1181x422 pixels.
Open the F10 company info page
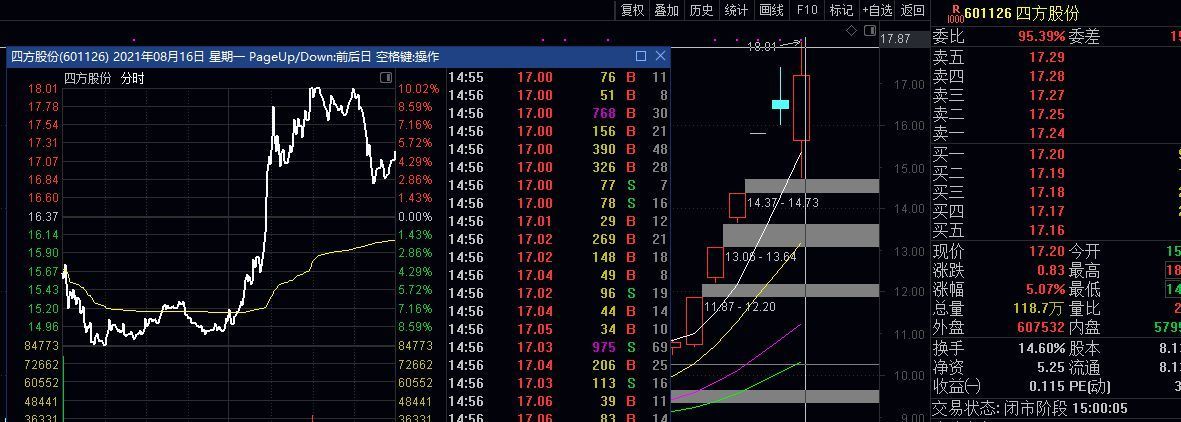click(806, 10)
